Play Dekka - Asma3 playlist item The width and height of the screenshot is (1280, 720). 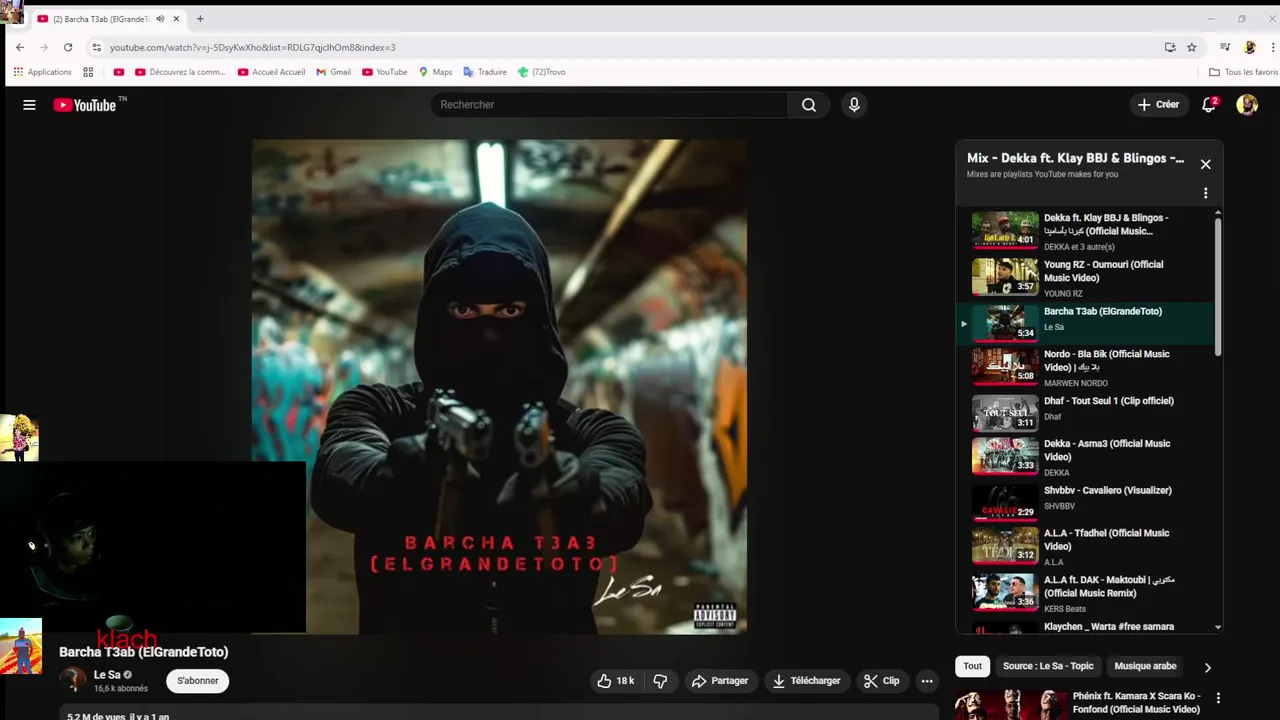point(1085,457)
